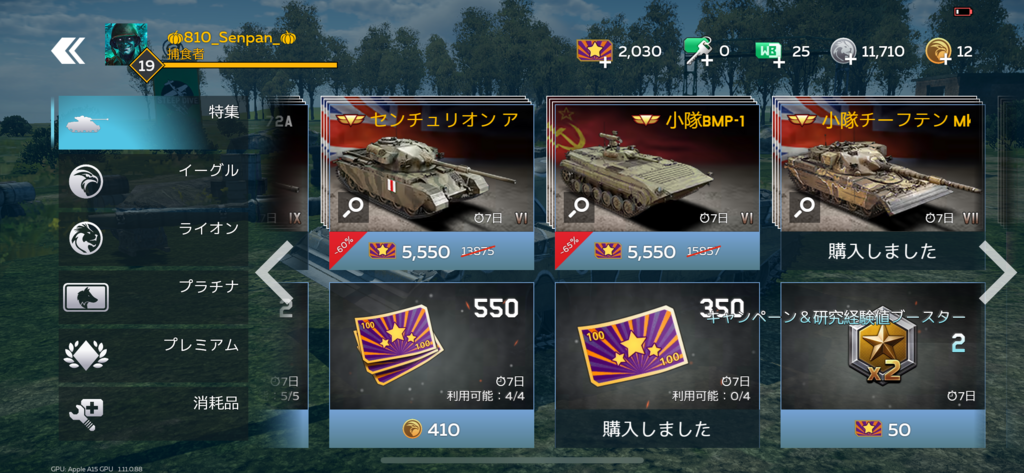Screen dimensions: 1024x473
Task: Inspect the チーフテン tank with the magnifier
Action: [805, 208]
